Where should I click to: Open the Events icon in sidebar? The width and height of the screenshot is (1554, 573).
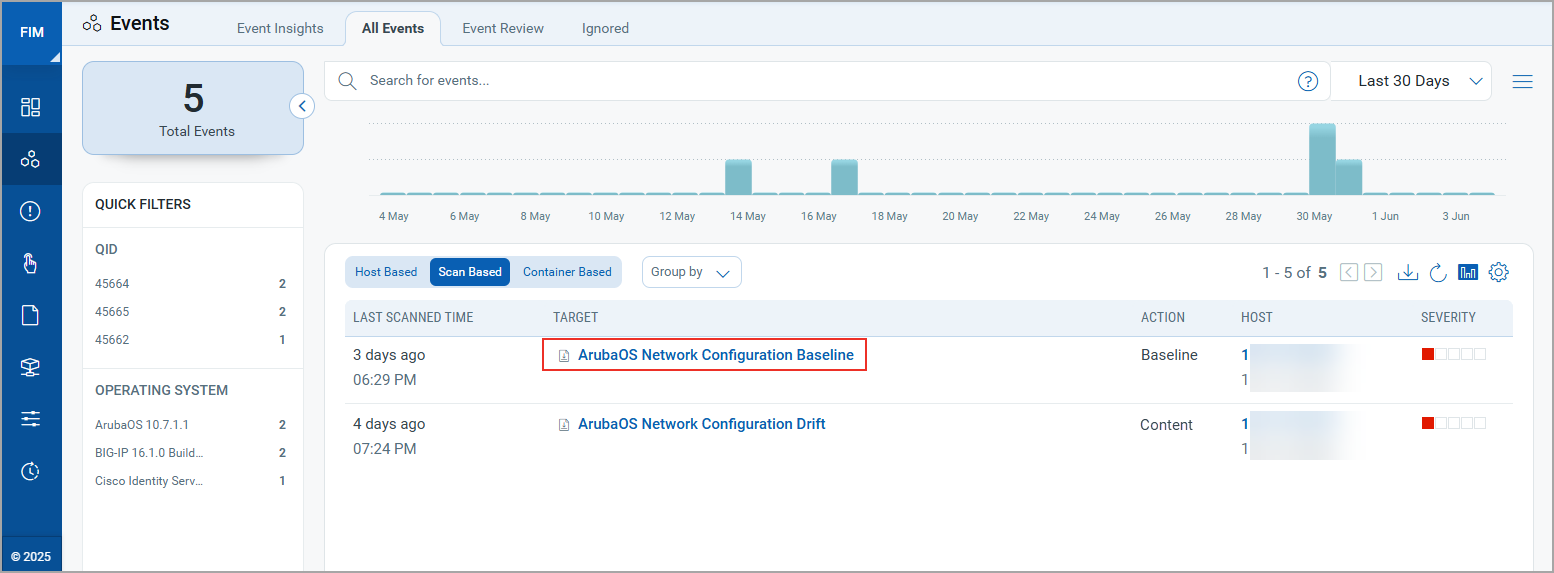pos(30,159)
